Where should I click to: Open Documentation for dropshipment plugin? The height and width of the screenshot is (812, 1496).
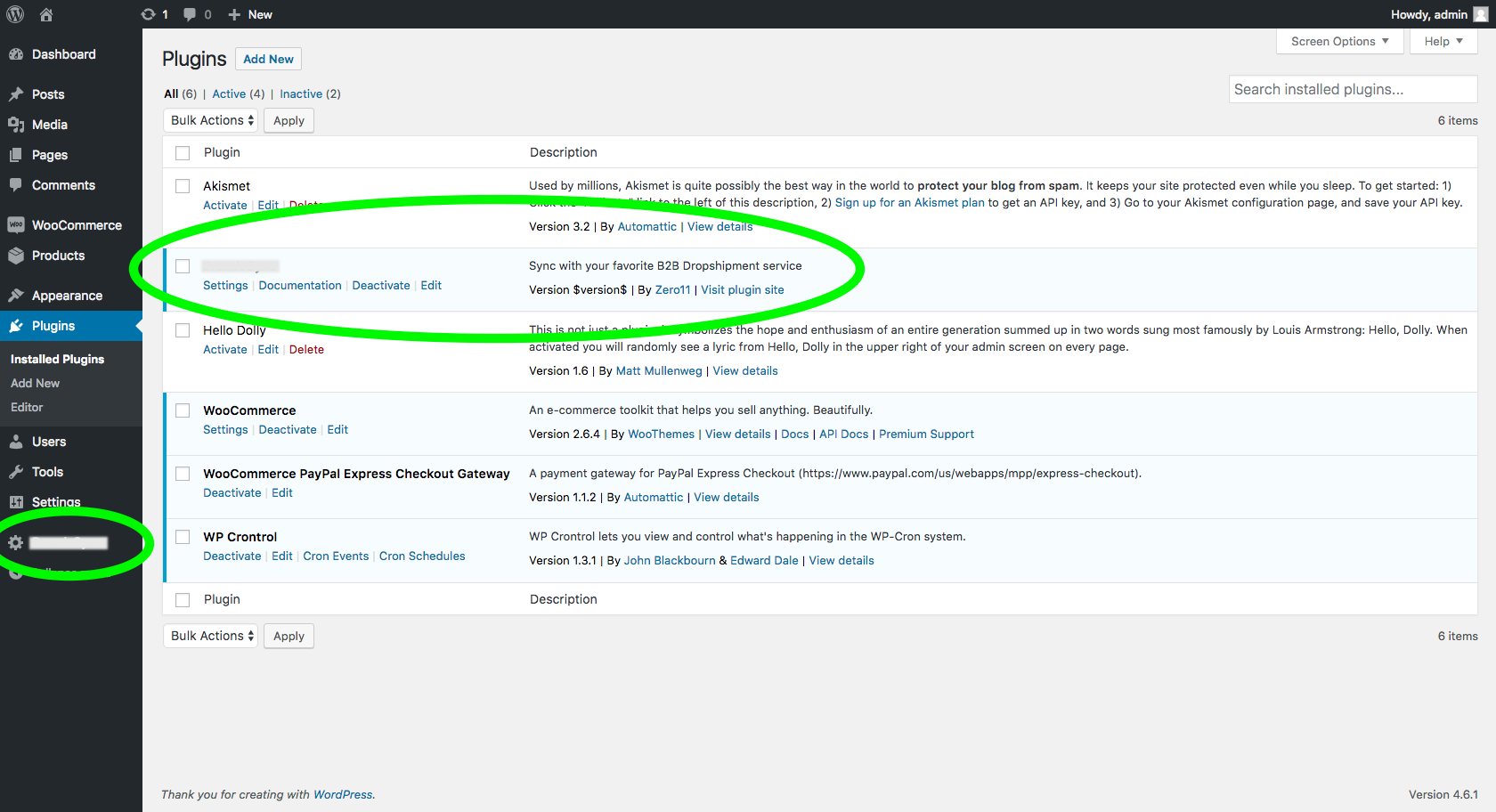click(x=300, y=285)
